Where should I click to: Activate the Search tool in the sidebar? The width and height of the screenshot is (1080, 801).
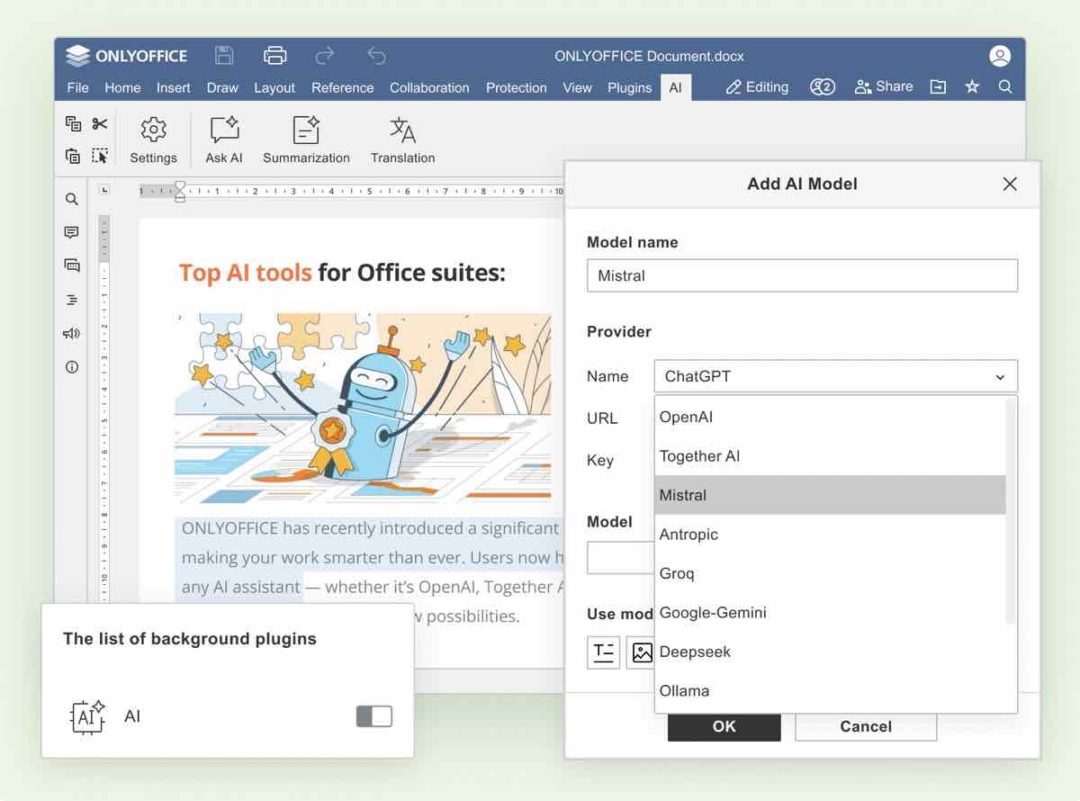71,199
